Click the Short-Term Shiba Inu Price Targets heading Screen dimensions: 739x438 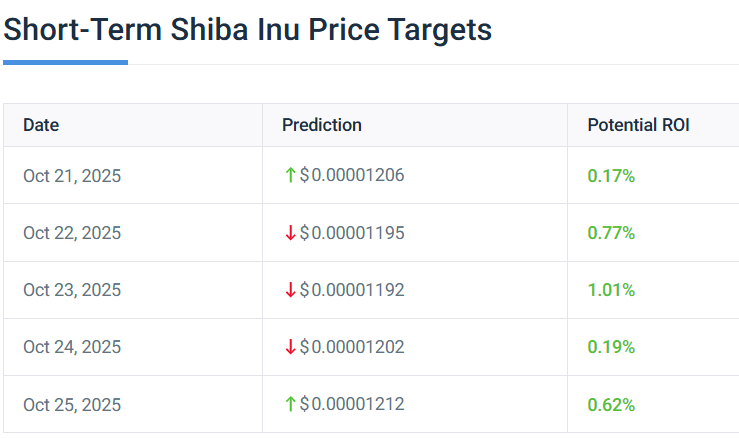pyautogui.click(x=247, y=30)
